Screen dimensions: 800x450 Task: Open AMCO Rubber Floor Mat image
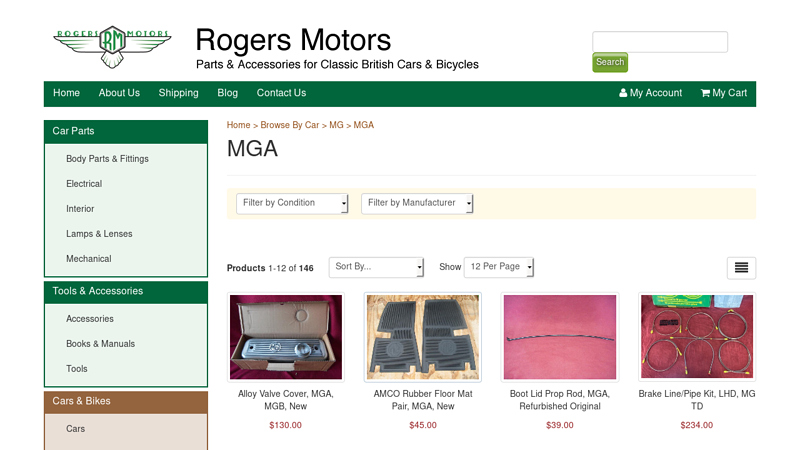click(423, 337)
